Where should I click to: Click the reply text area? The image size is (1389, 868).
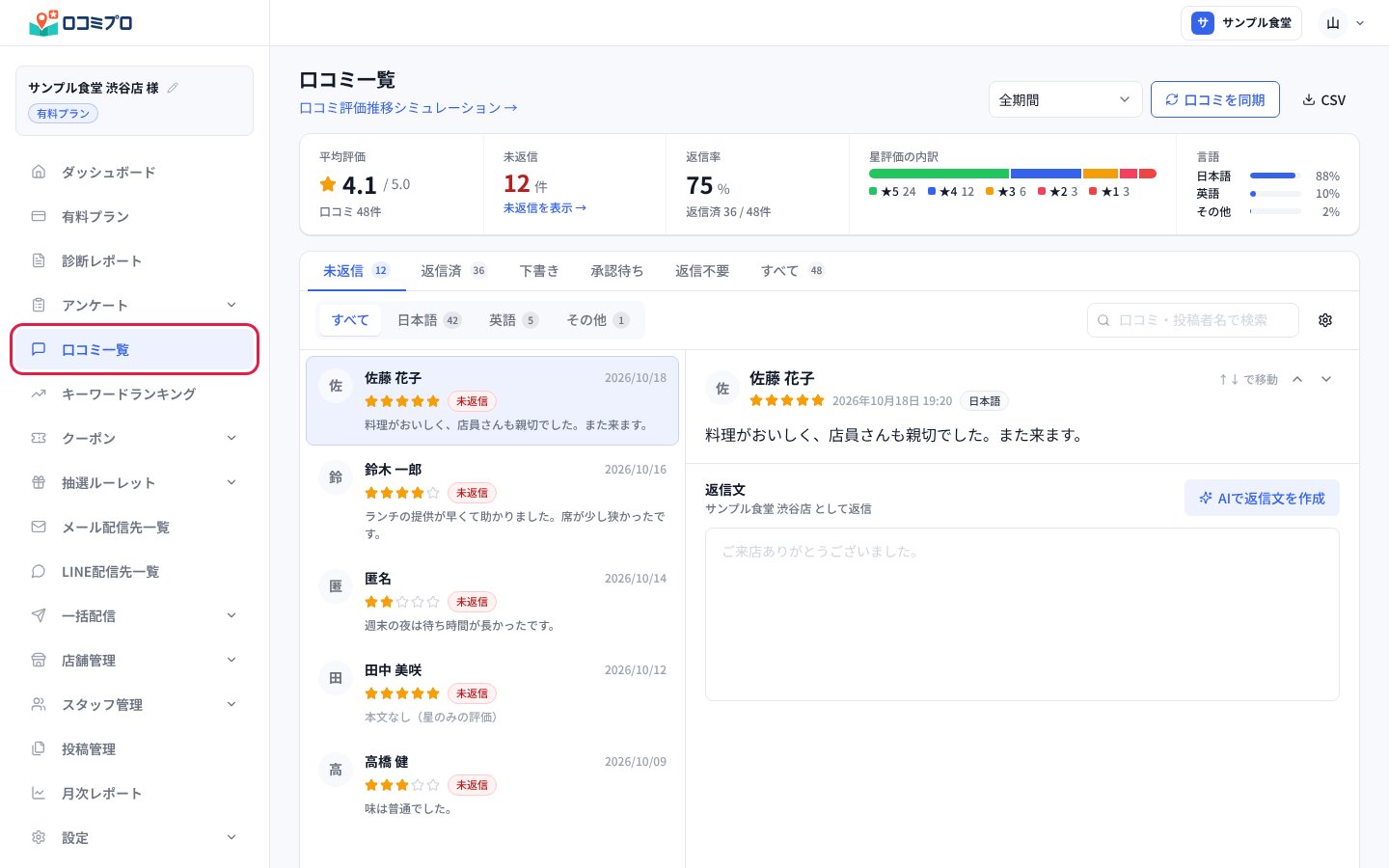pos(1021,614)
